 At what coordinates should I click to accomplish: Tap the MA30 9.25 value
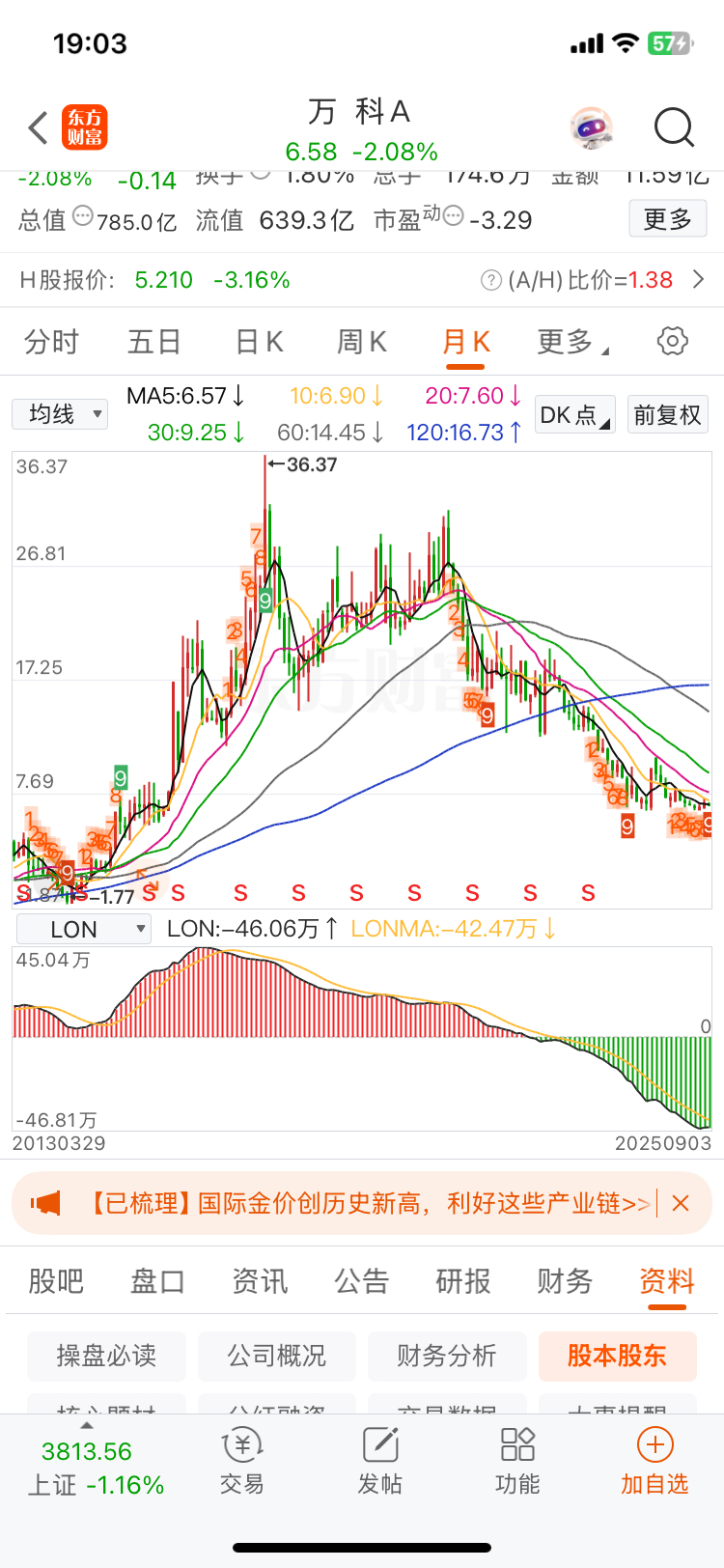(196, 433)
